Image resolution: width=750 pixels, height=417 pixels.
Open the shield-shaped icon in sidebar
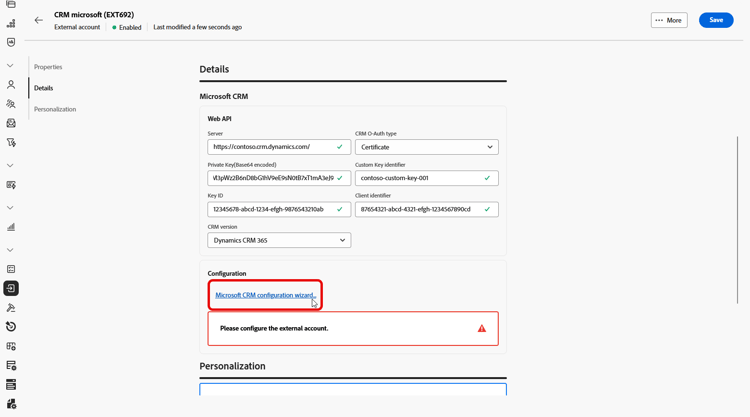point(11,43)
